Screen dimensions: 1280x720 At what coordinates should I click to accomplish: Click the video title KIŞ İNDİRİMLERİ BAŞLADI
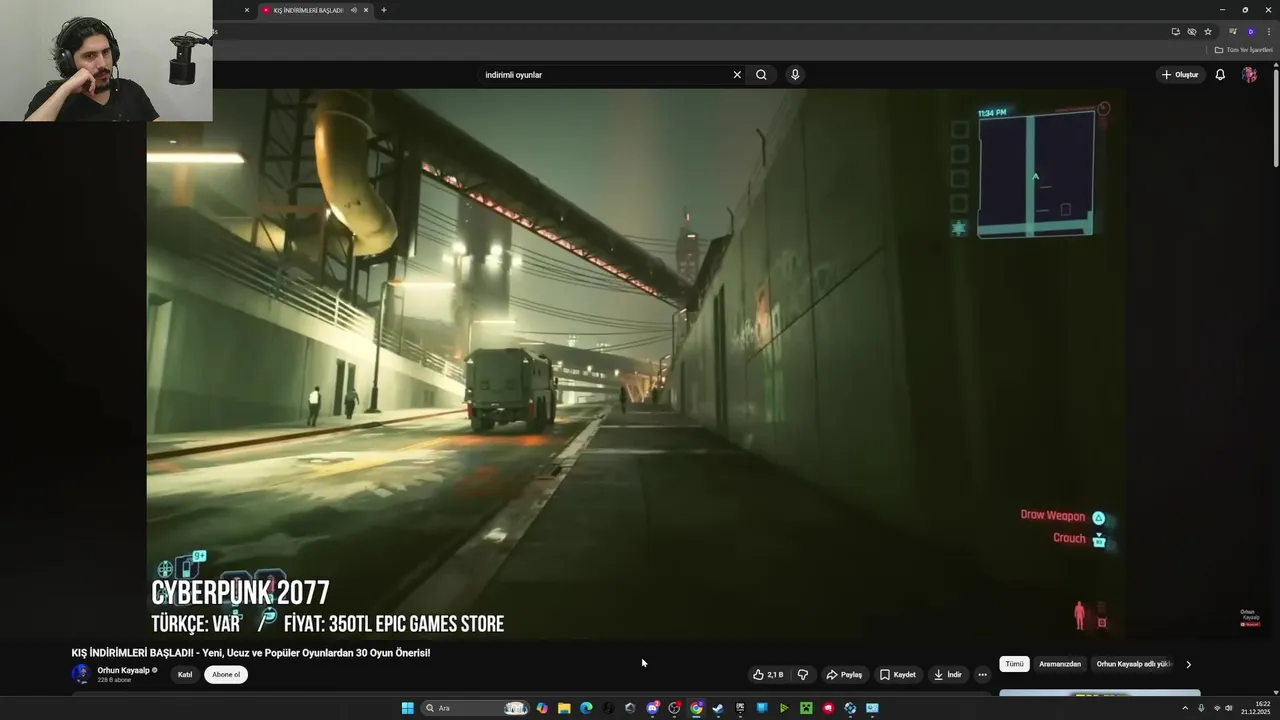click(x=251, y=653)
